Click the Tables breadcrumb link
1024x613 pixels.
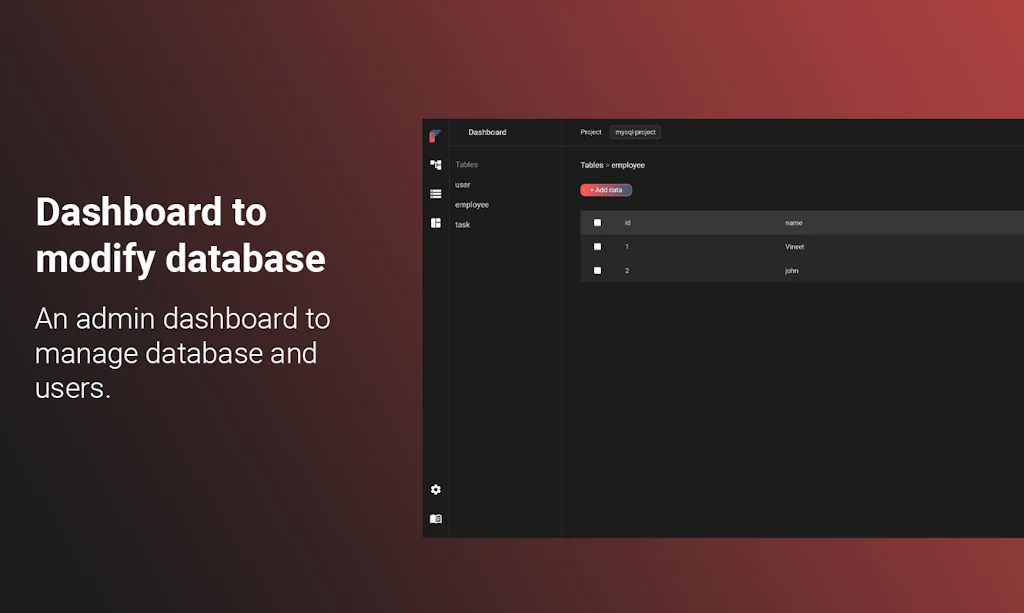tap(592, 165)
